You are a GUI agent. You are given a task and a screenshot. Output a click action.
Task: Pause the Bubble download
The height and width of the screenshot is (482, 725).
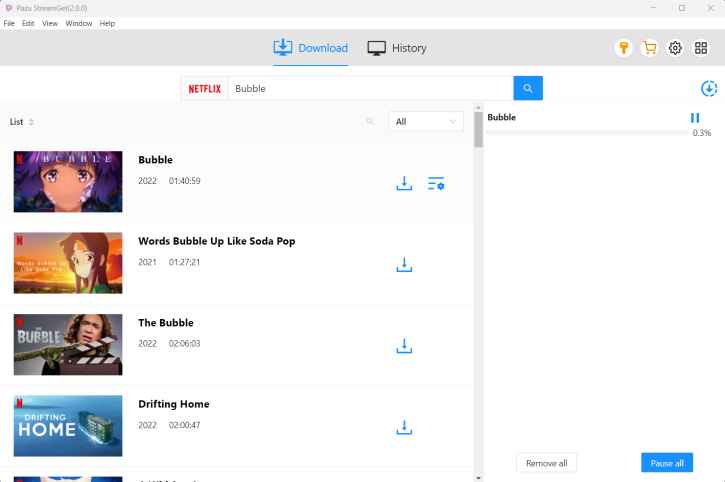[x=695, y=118]
